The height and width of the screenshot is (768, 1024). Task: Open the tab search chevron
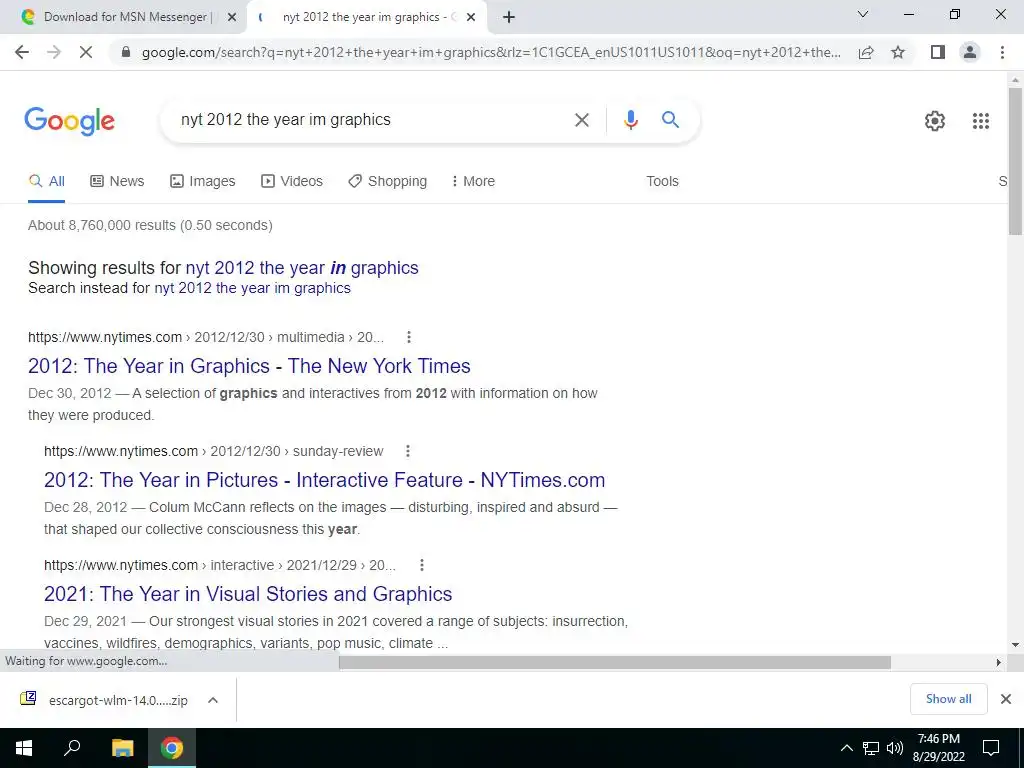click(x=863, y=14)
